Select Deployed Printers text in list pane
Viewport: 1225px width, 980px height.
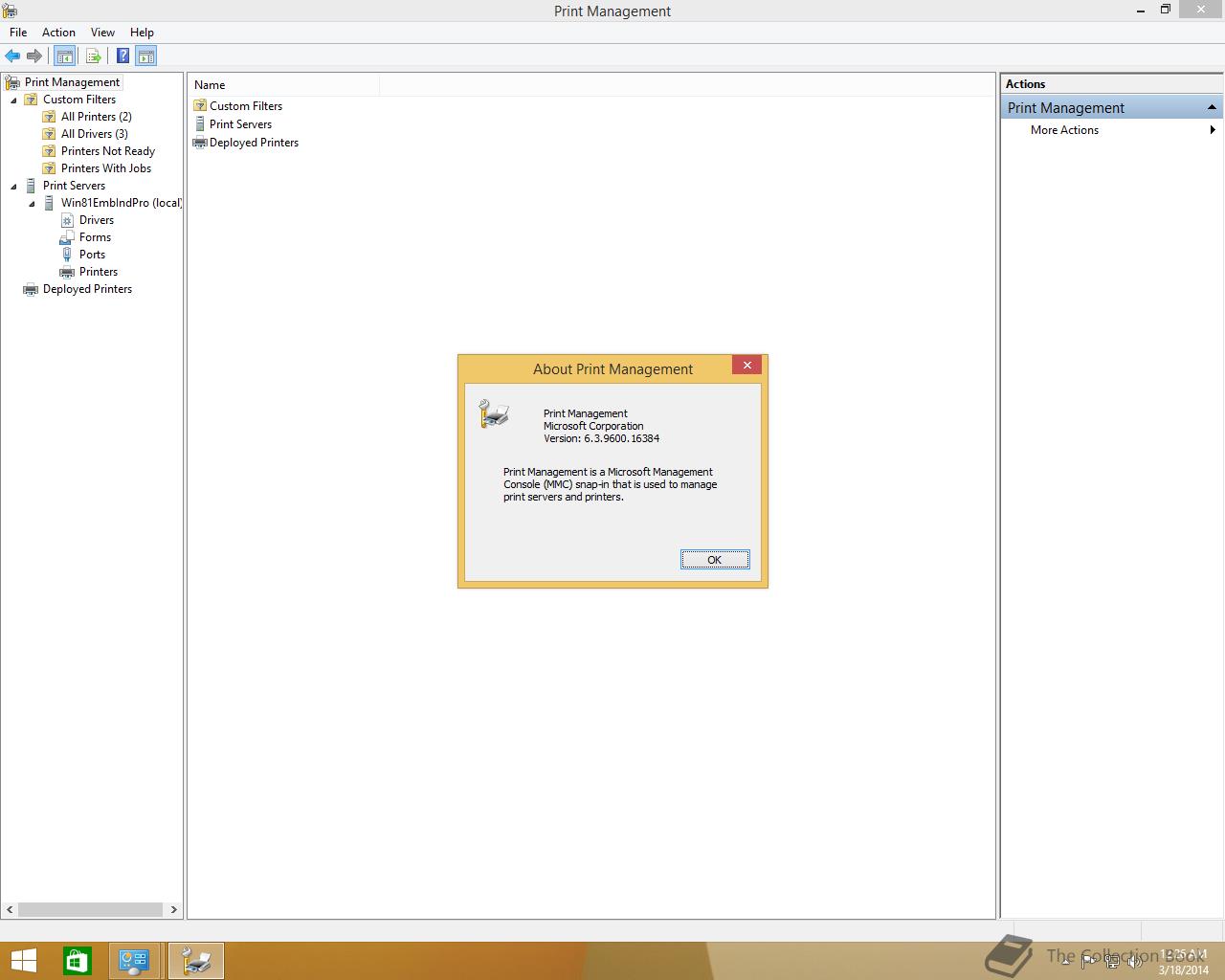(254, 143)
